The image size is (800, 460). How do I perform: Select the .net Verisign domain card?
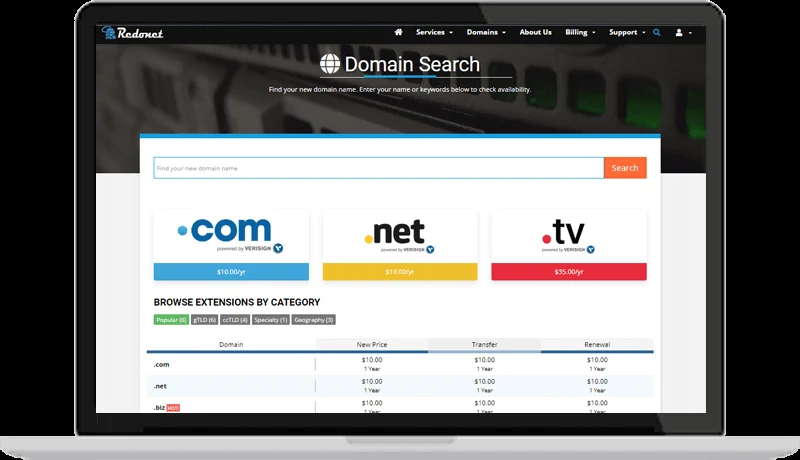400,245
